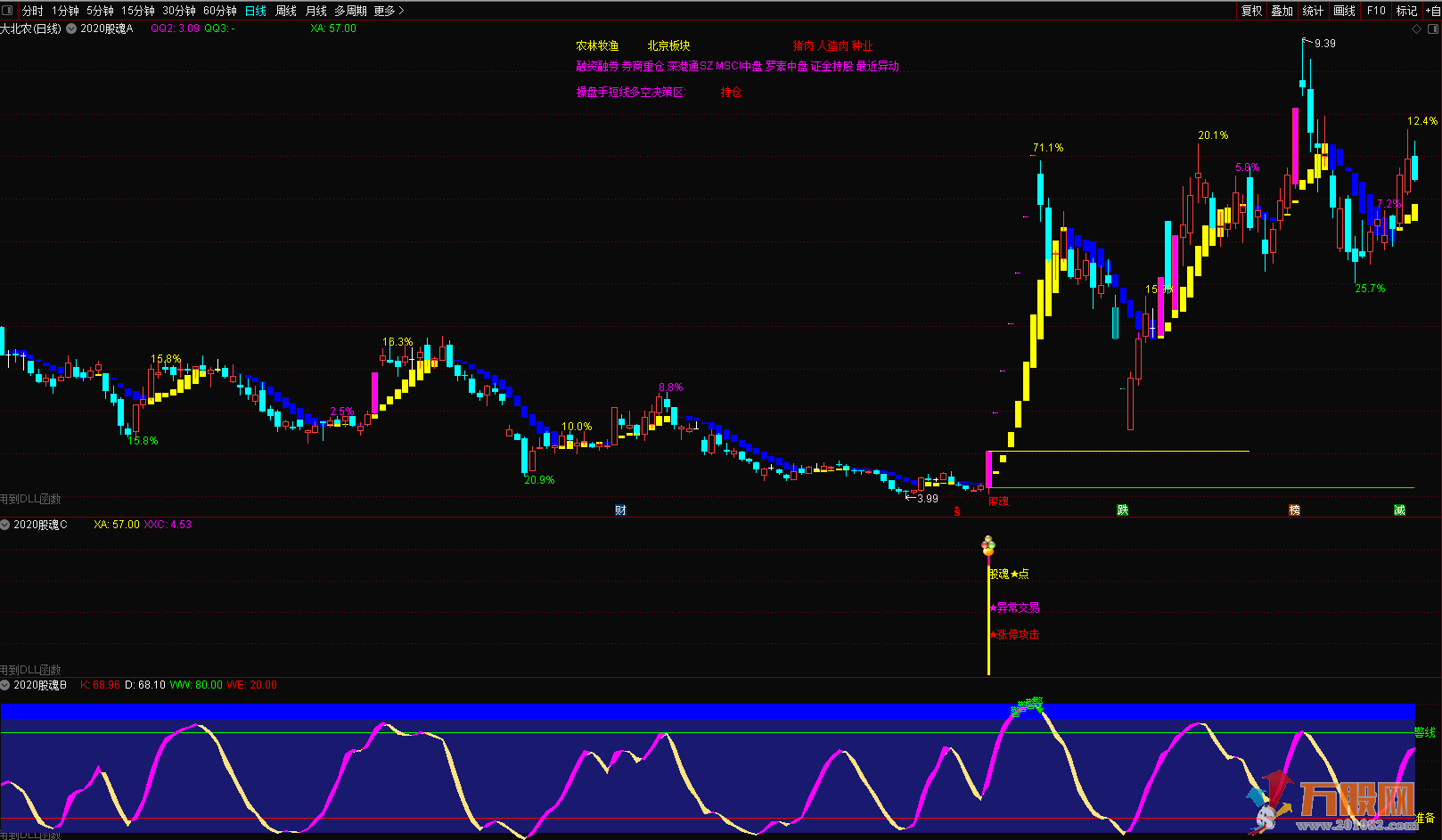The width and height of the screenshot is (1442, 840).
Task: Open the 2020股魂B indicator dropdown
Action: [5, 685]
